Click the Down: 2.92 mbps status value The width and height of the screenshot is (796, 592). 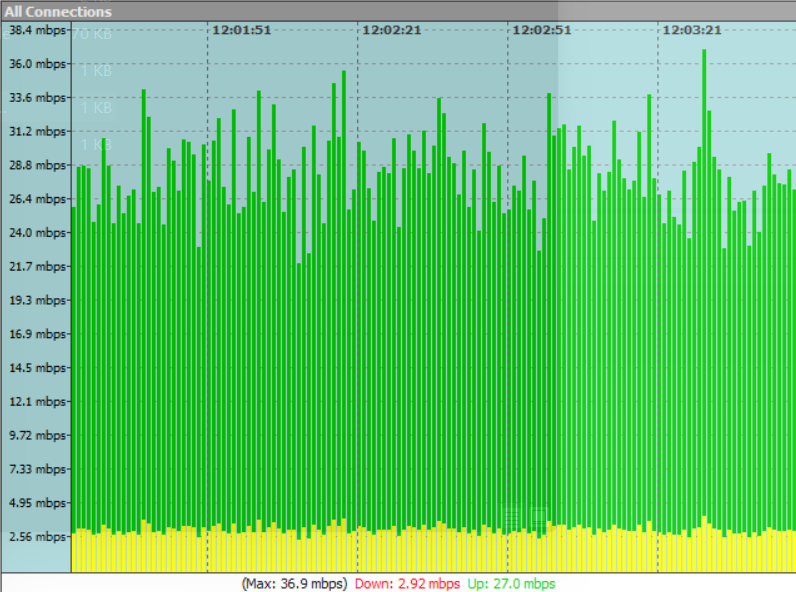[407, 583]
